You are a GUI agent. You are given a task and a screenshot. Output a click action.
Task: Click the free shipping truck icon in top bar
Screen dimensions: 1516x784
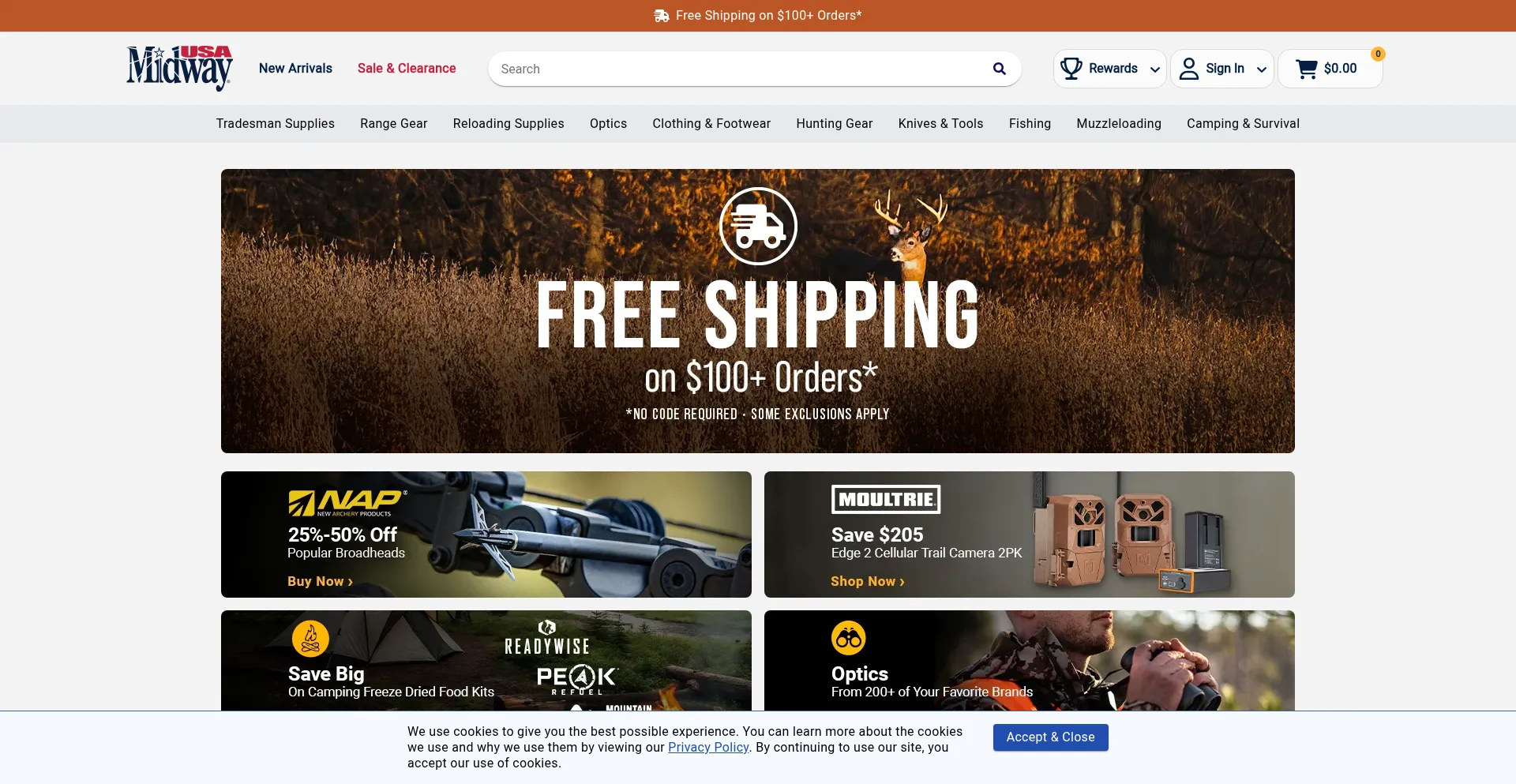click(662, 16)
